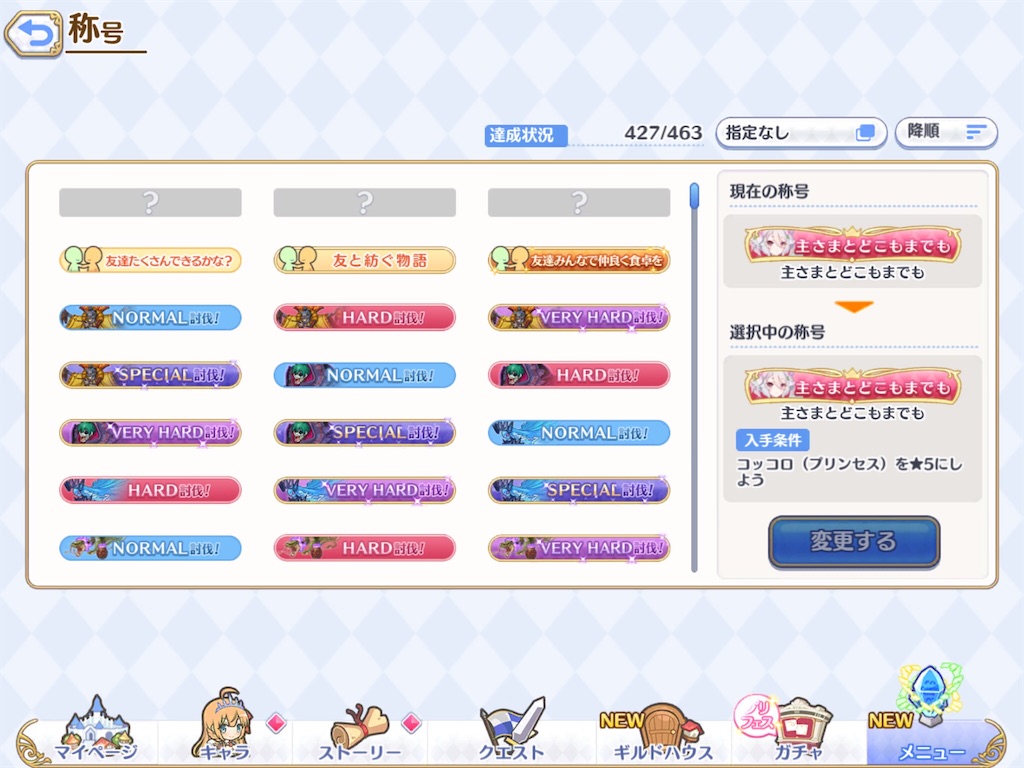Open クエスト sword and flag icon
The height and width of the screenshot is (768, 1024).
coord(511,729)
